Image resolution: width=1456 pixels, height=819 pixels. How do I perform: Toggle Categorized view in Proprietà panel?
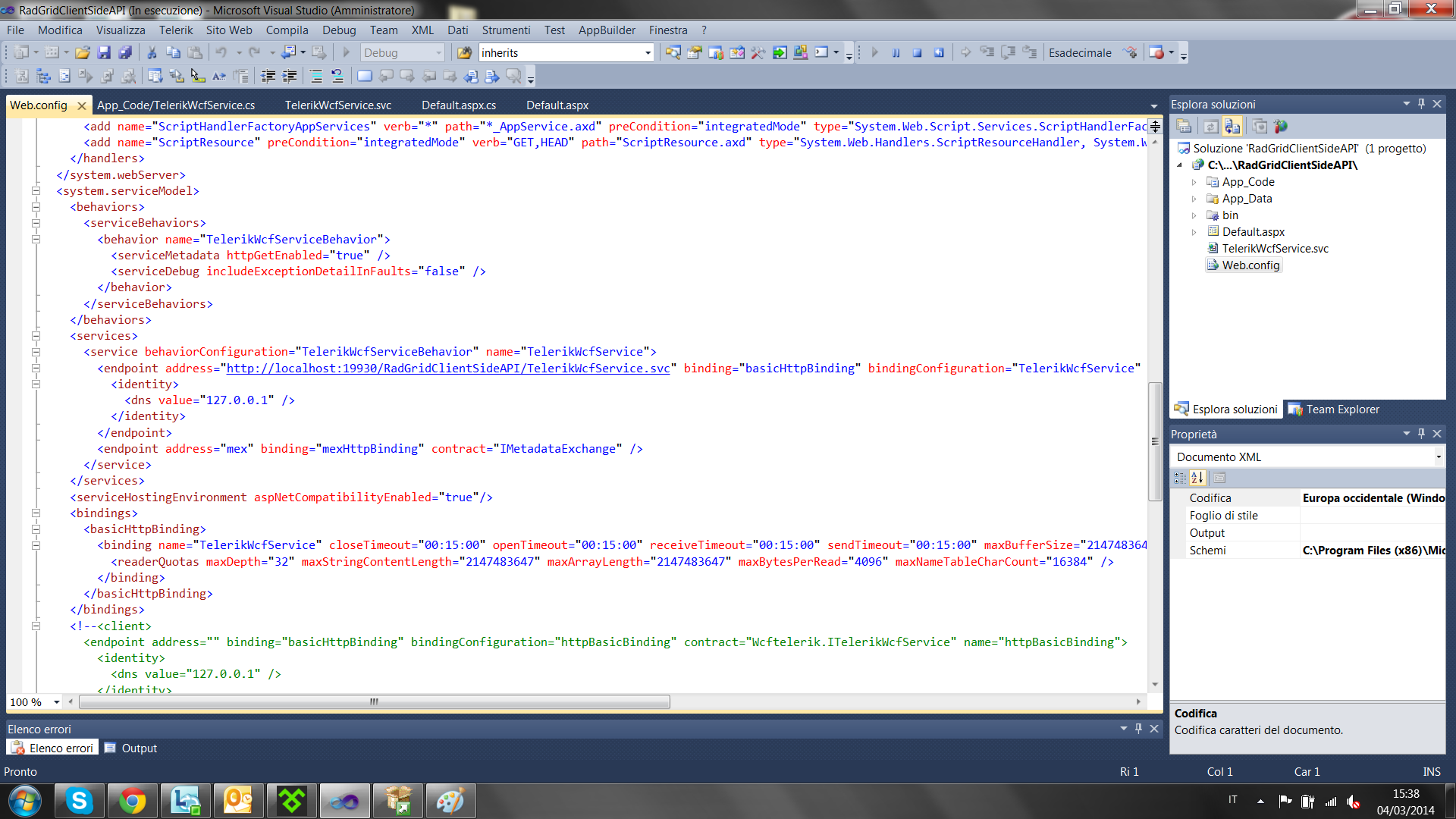(x=1180, y=478)
